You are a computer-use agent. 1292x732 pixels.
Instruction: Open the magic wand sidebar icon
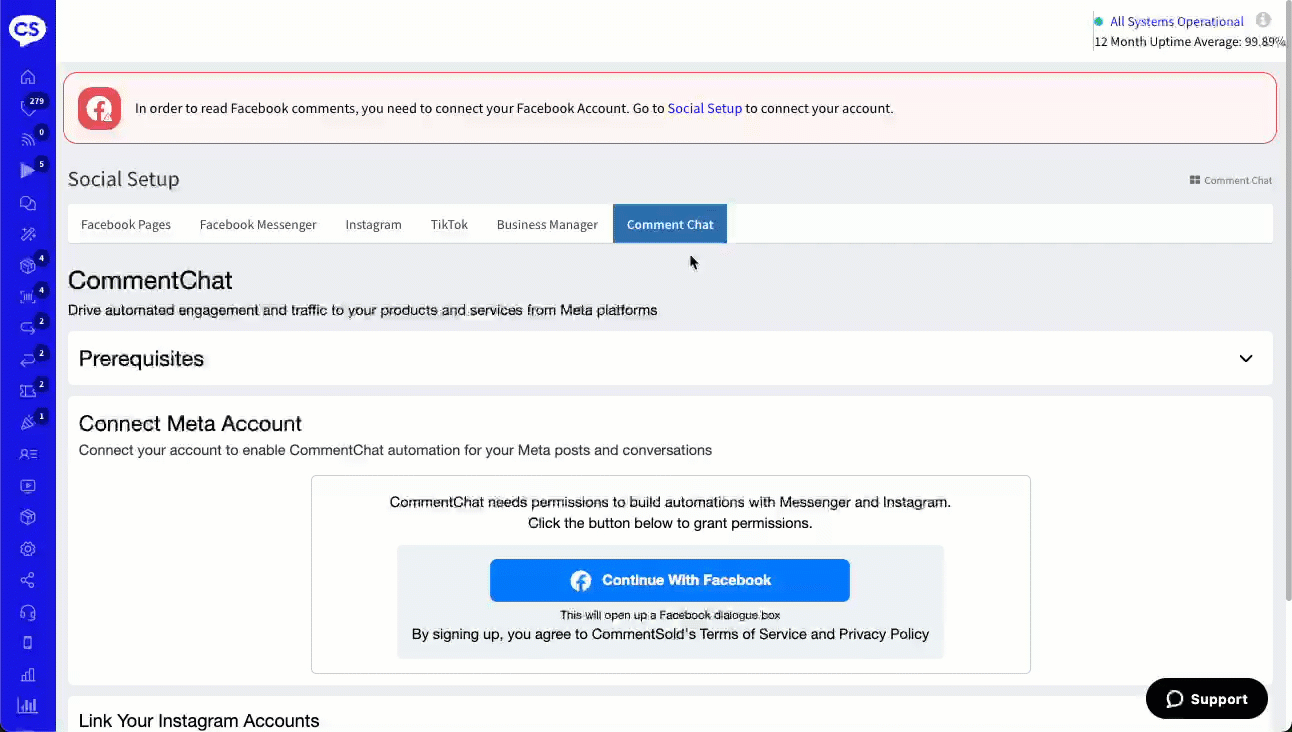[28, 234]
